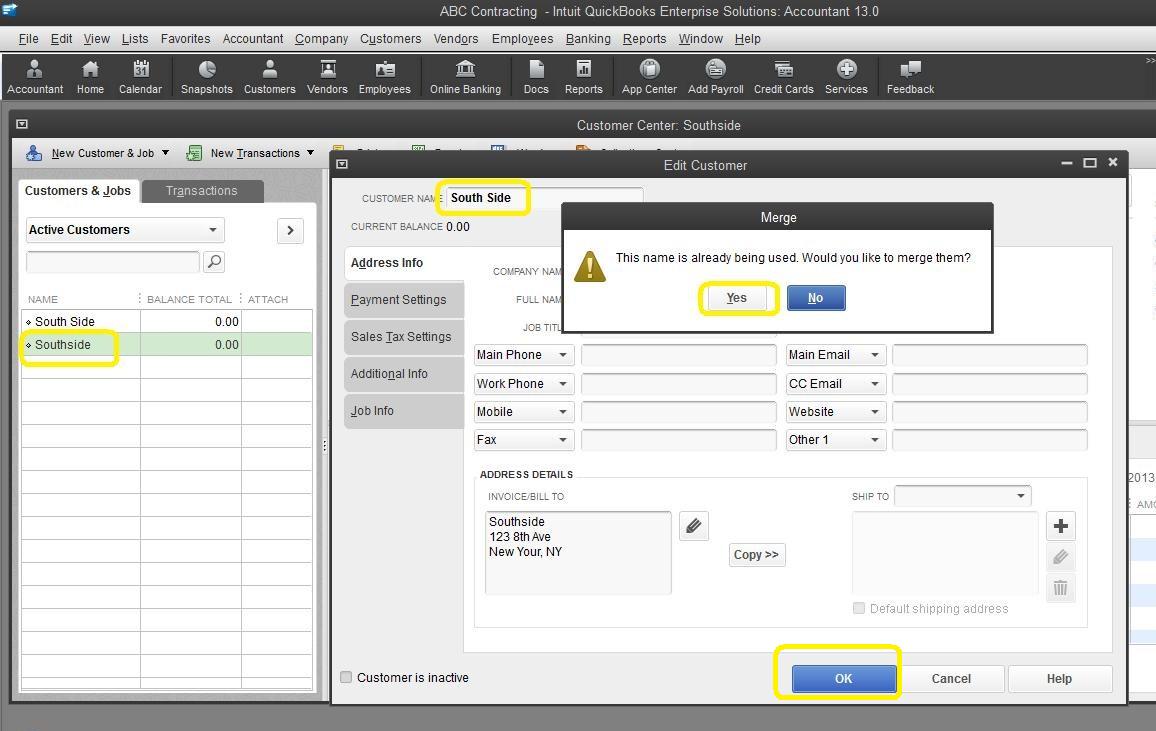This screenshot has height=731, width=1156.
Task: Open Snapshots from the icon bar
Action: click(x=206, y=77)
